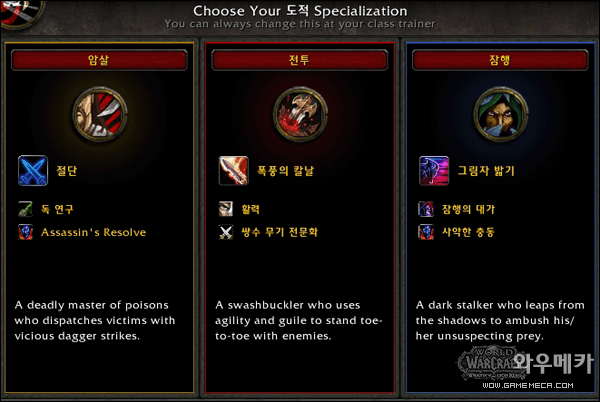600x402 pixels.
Task: Click the 쌍수 무기 전문화 crossed swords icon
Action: (x=226, y=232)
